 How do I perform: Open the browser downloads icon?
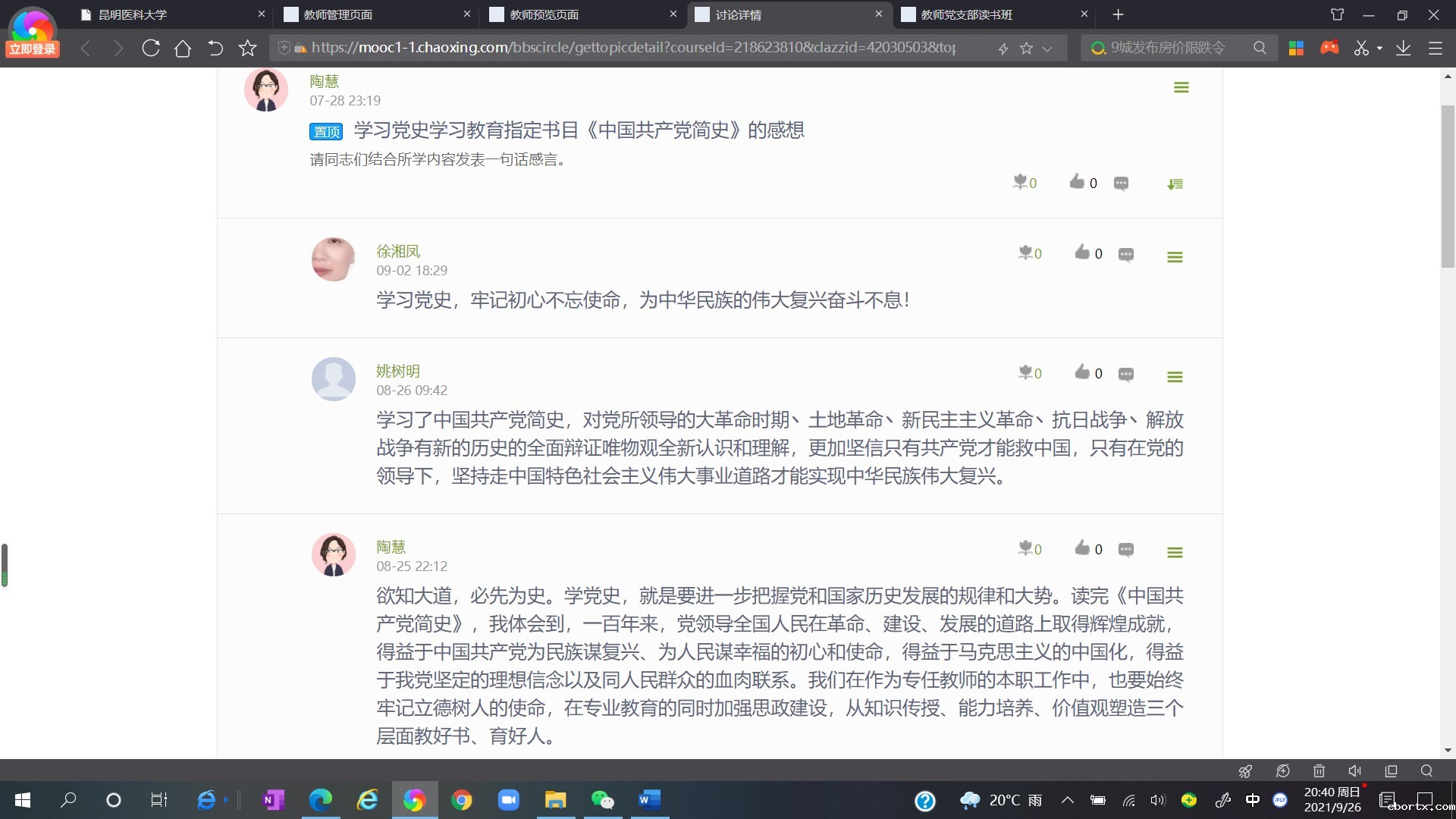pos(1404,49)
